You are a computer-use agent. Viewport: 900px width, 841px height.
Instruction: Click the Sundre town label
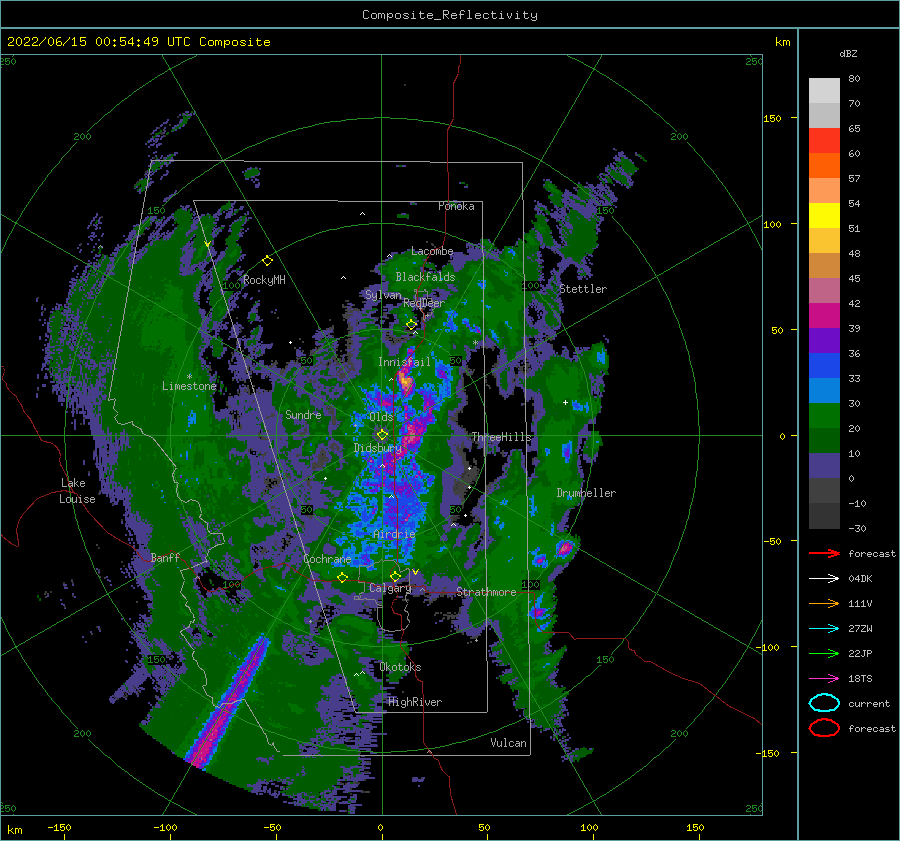click(x=303, y=414)
